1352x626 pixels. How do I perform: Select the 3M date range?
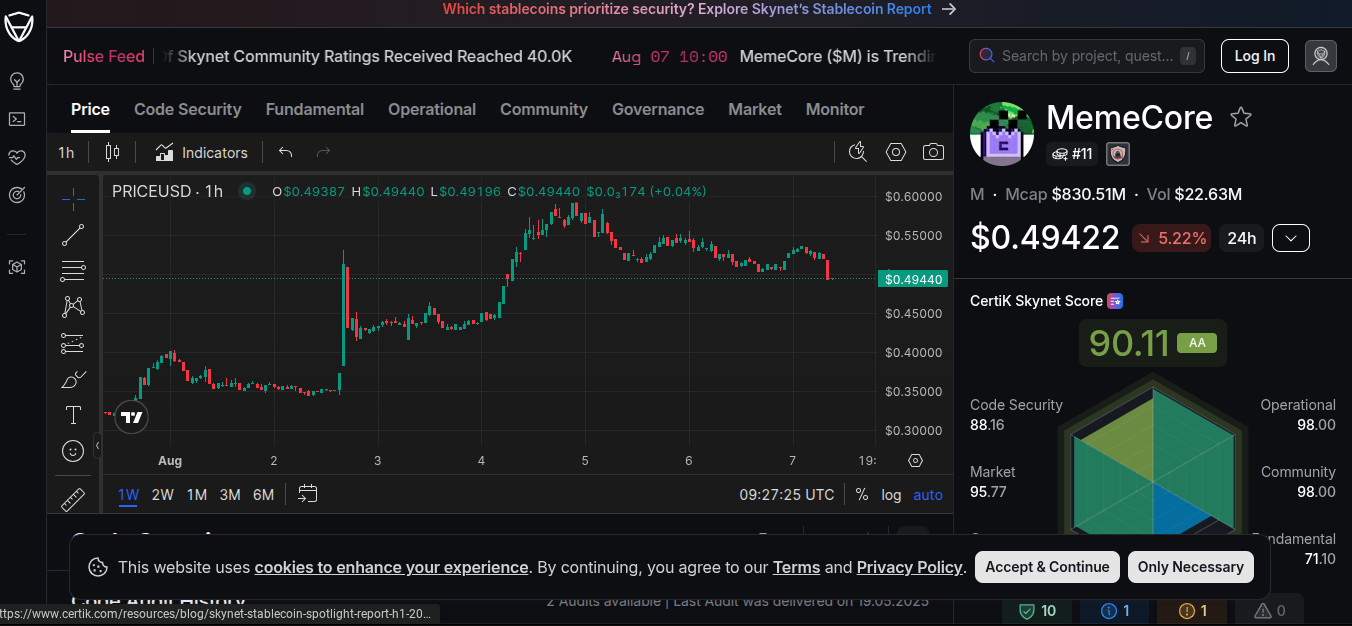(230, 494)
